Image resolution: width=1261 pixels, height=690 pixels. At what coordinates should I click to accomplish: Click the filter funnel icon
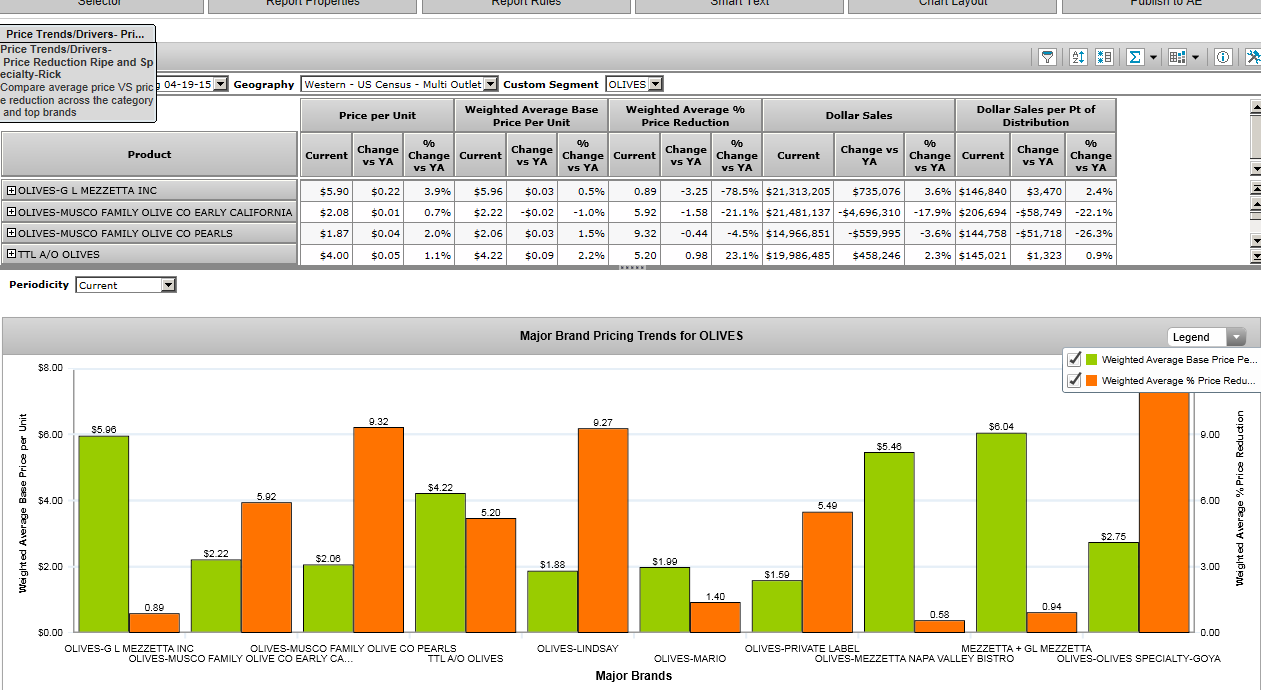[1047, 57]
